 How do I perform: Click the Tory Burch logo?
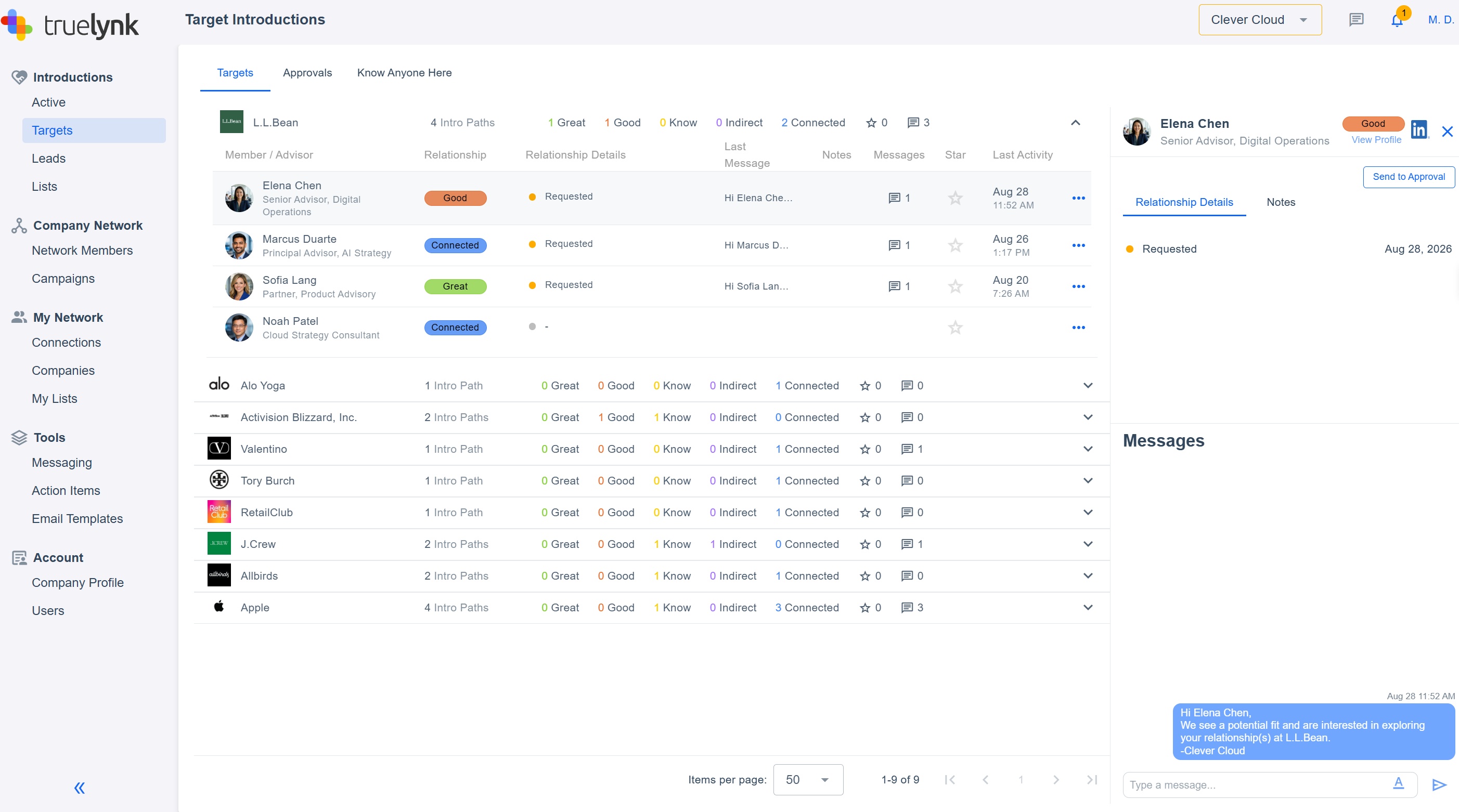click(x=219, y=480)
